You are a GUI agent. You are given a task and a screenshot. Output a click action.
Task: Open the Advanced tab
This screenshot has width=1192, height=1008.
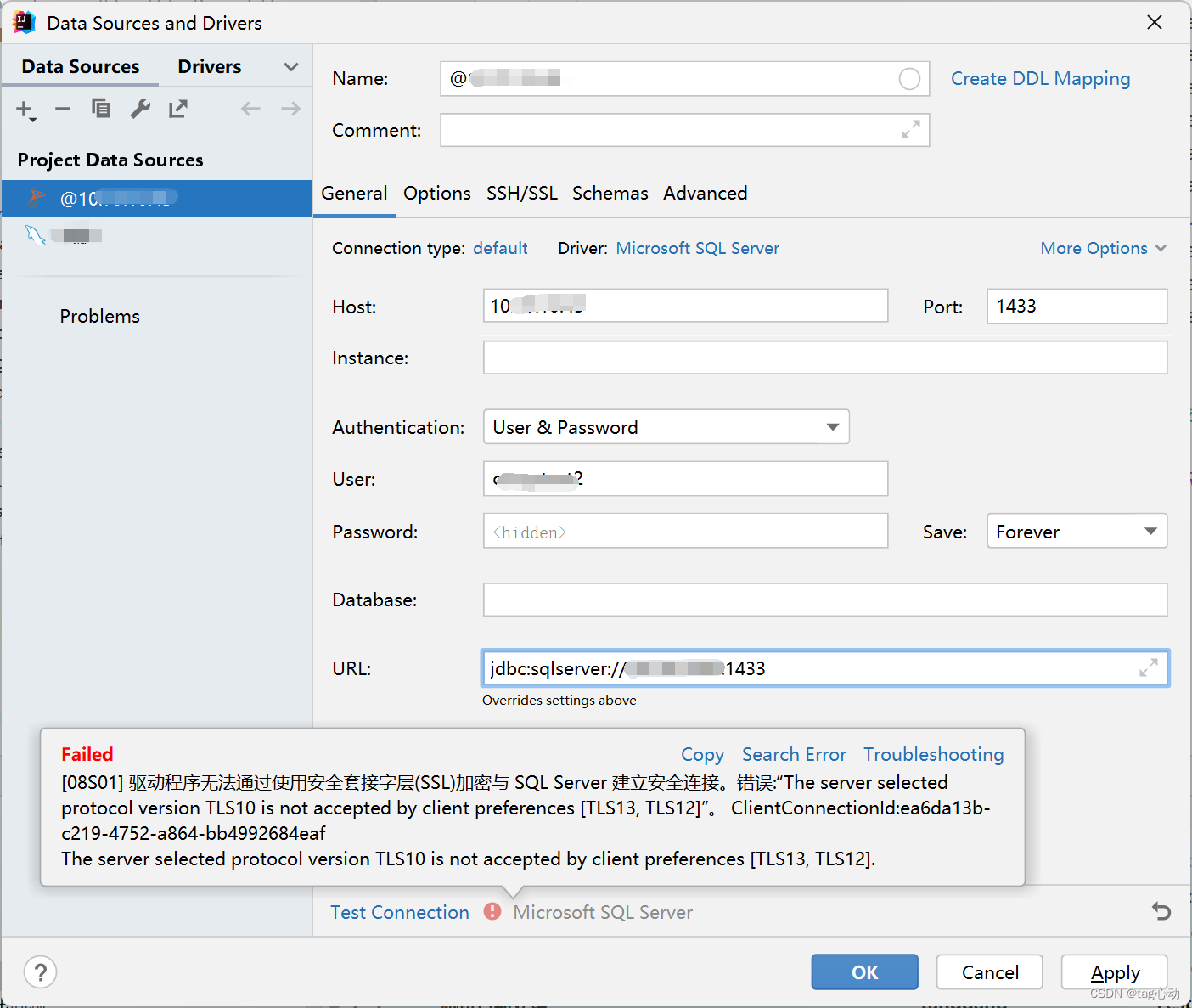(706, 194)
